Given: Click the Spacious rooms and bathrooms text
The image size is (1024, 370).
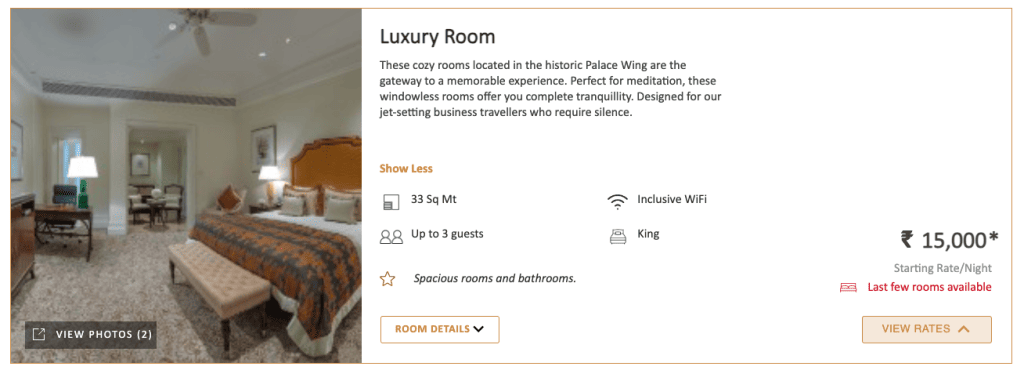Looking at the screenshot, I should point(495,278).
